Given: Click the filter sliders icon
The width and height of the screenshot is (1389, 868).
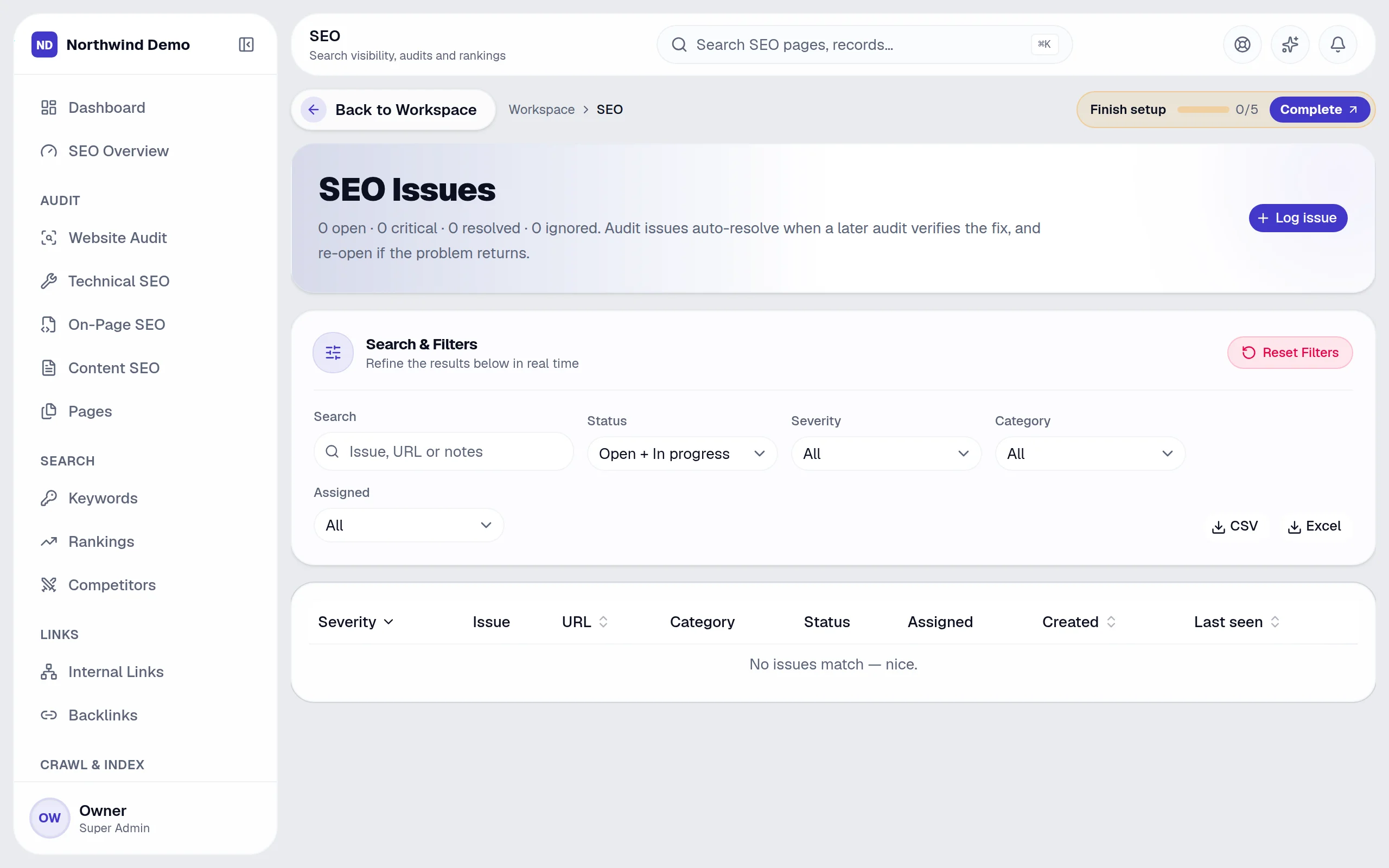Looking at the screenshot, I should click(x=333, y=353).
